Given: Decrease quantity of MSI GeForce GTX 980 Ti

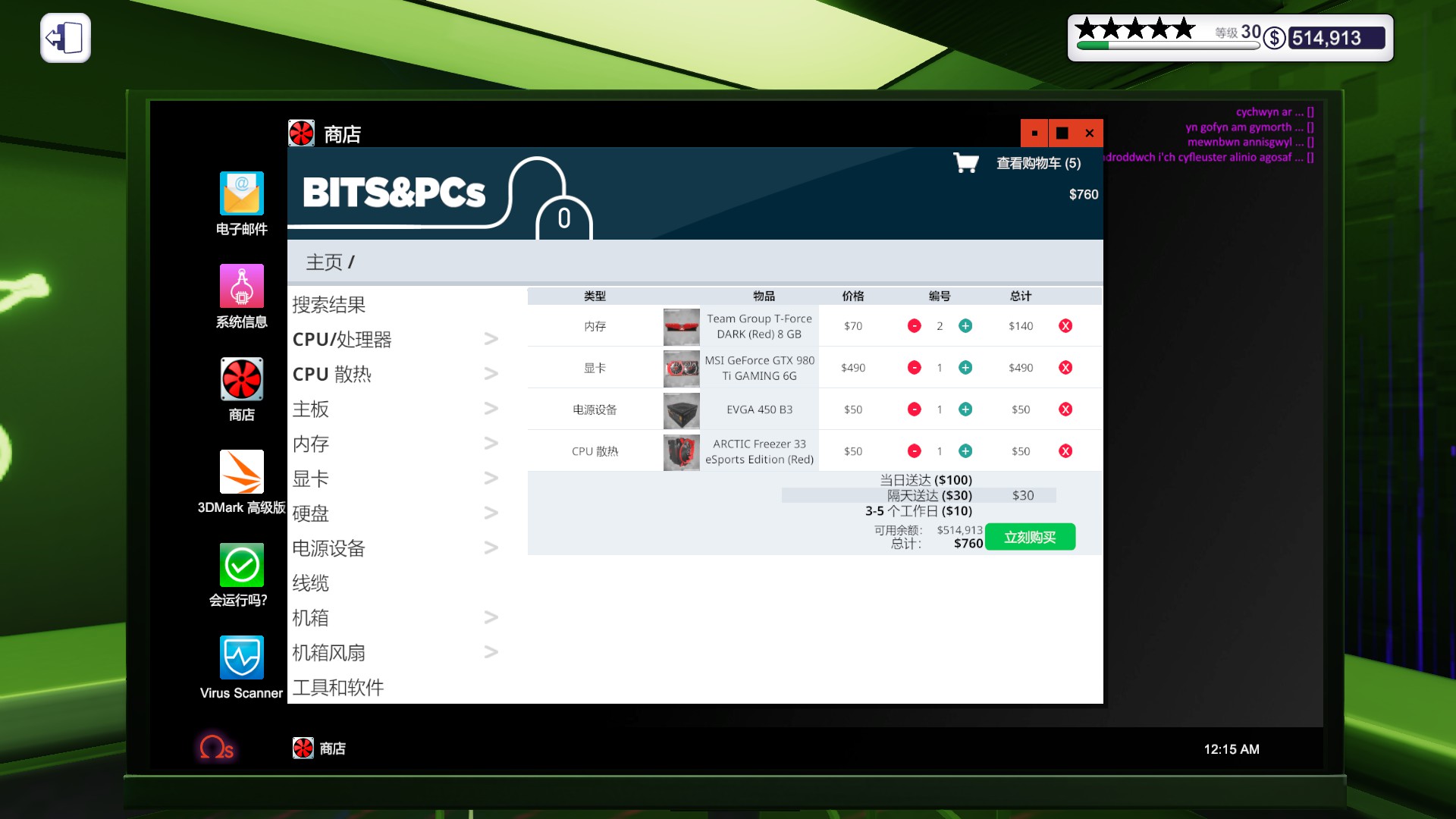Looking at the screenshot, I should click(915, 368).
